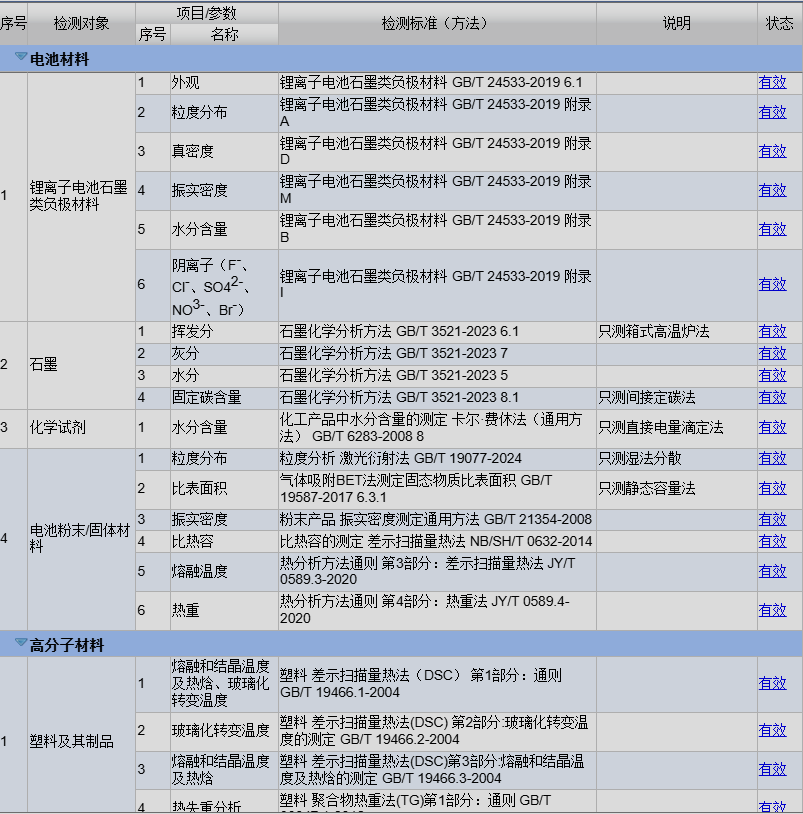Open 有效 link for 玻璃化转变温度 row

click(x=772, y=730)
